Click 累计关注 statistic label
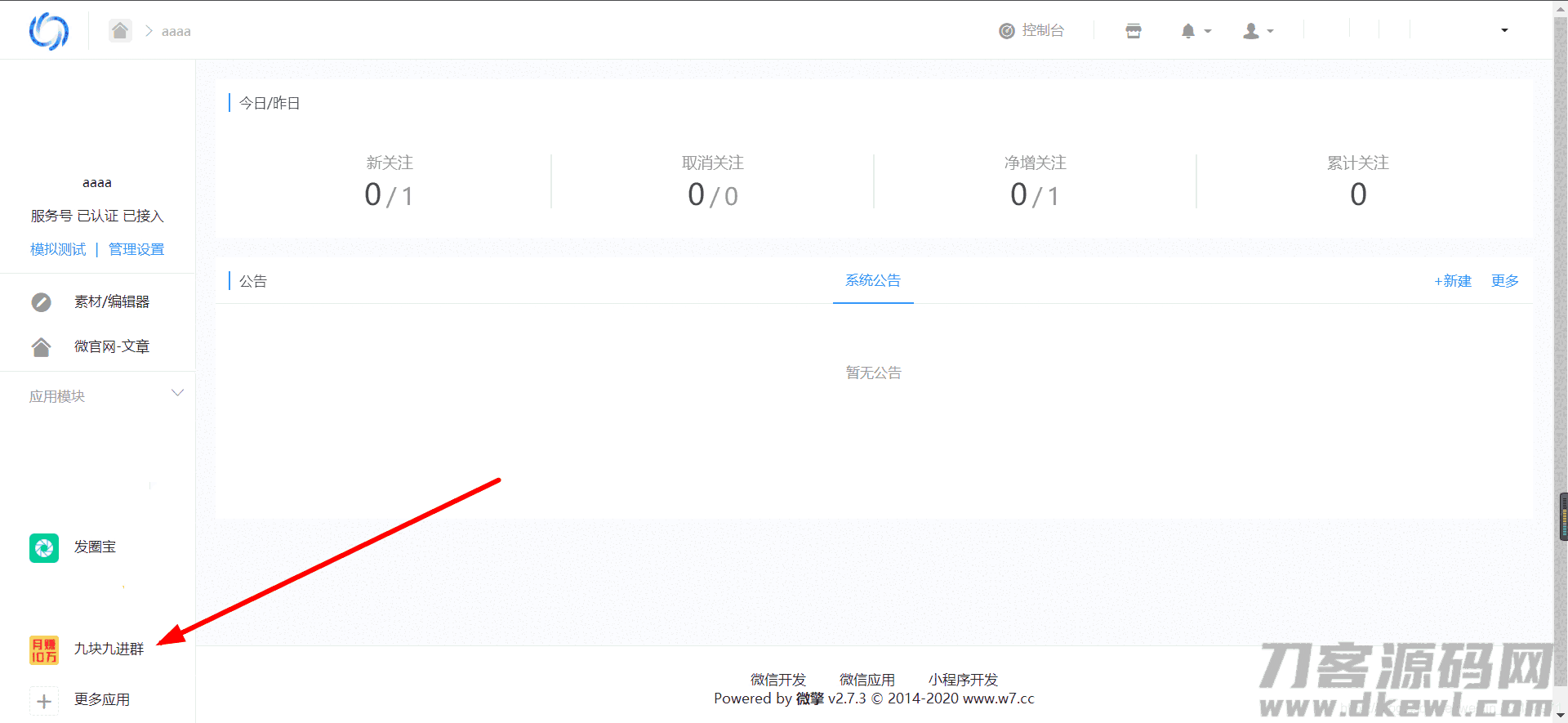Viewport: 1568px width, 723px height. click(x=1358, y=163)
